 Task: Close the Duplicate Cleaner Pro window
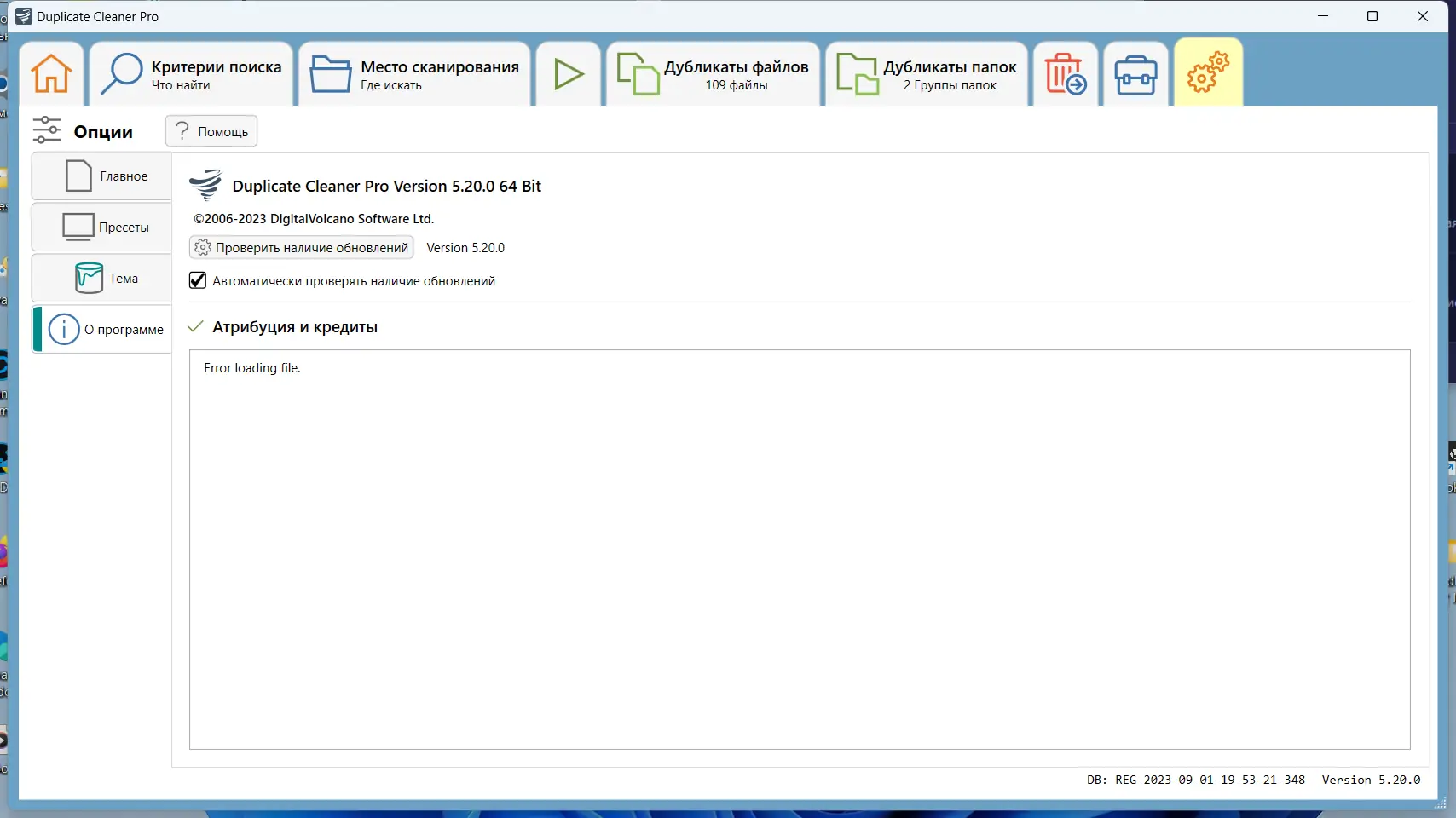click(1423, 16)
